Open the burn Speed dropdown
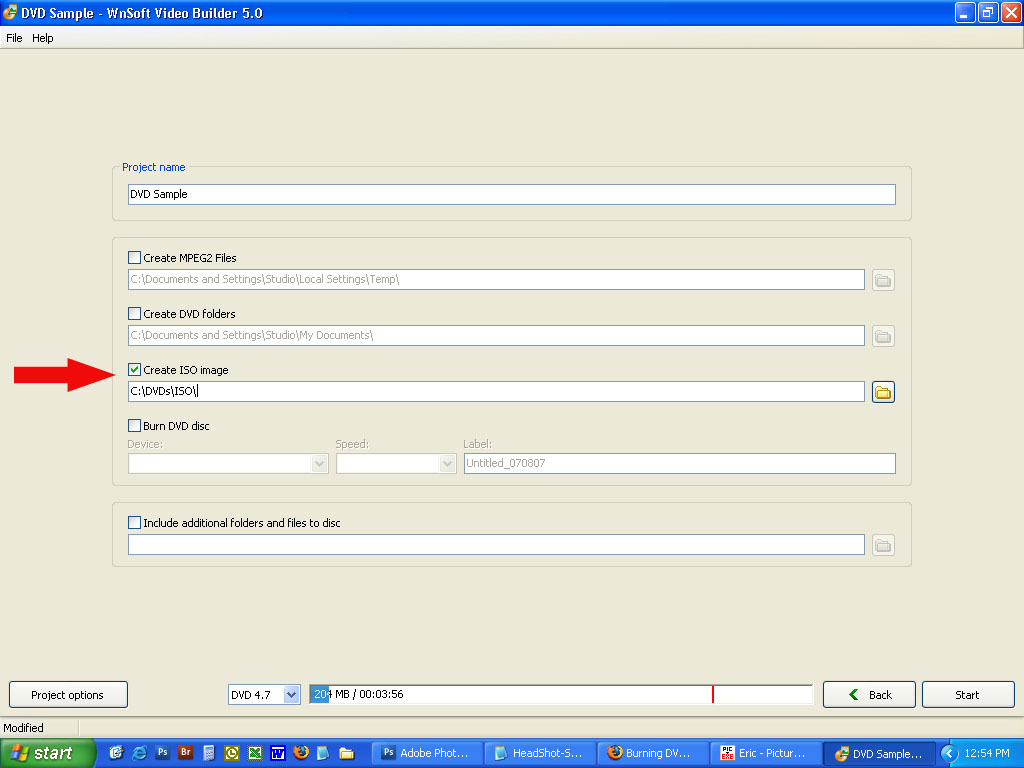This screenshot has height=768, width=1024. pos(447,464)
